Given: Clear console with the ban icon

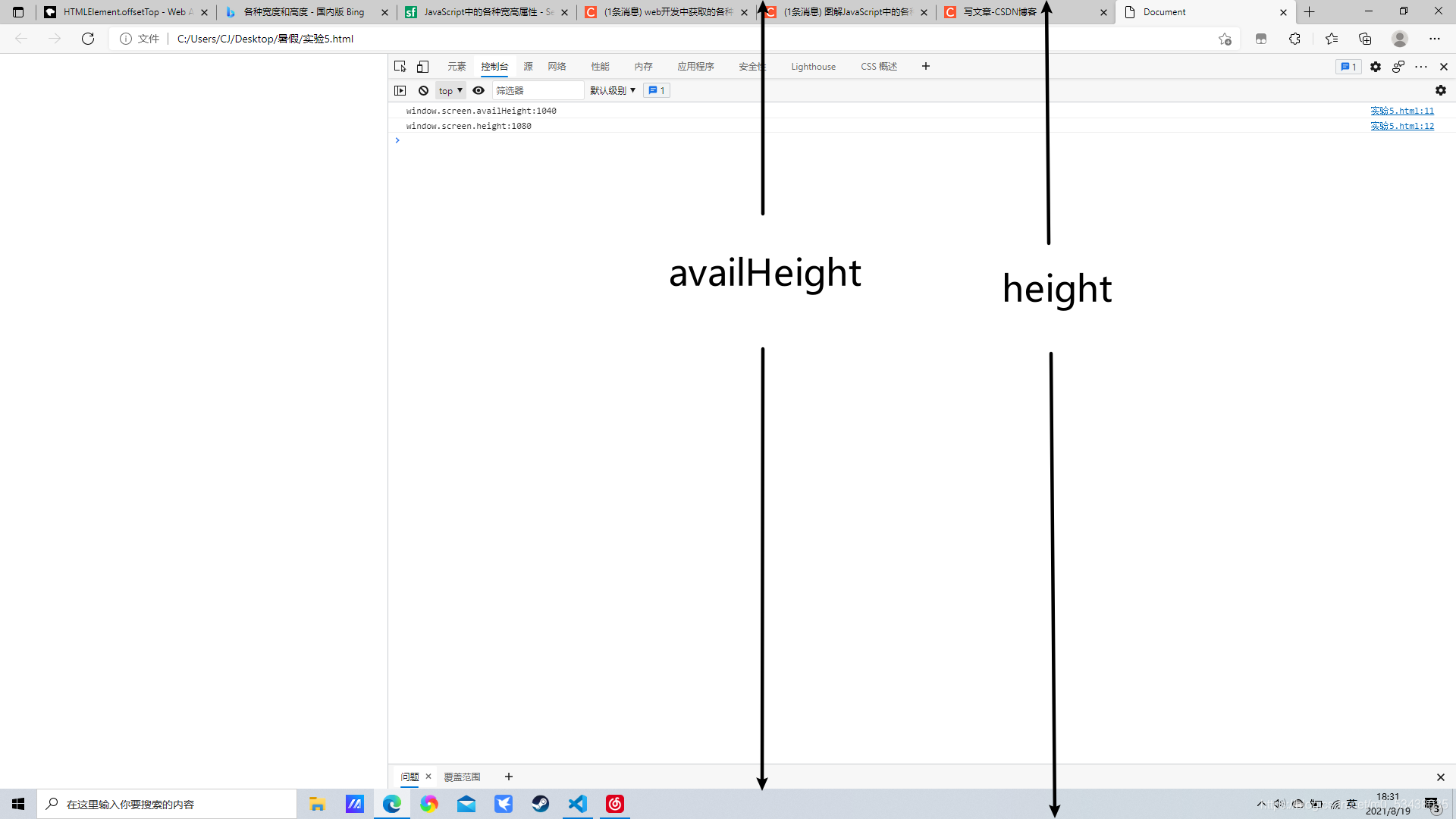Looking at the screenshot, I should [423, 90].
